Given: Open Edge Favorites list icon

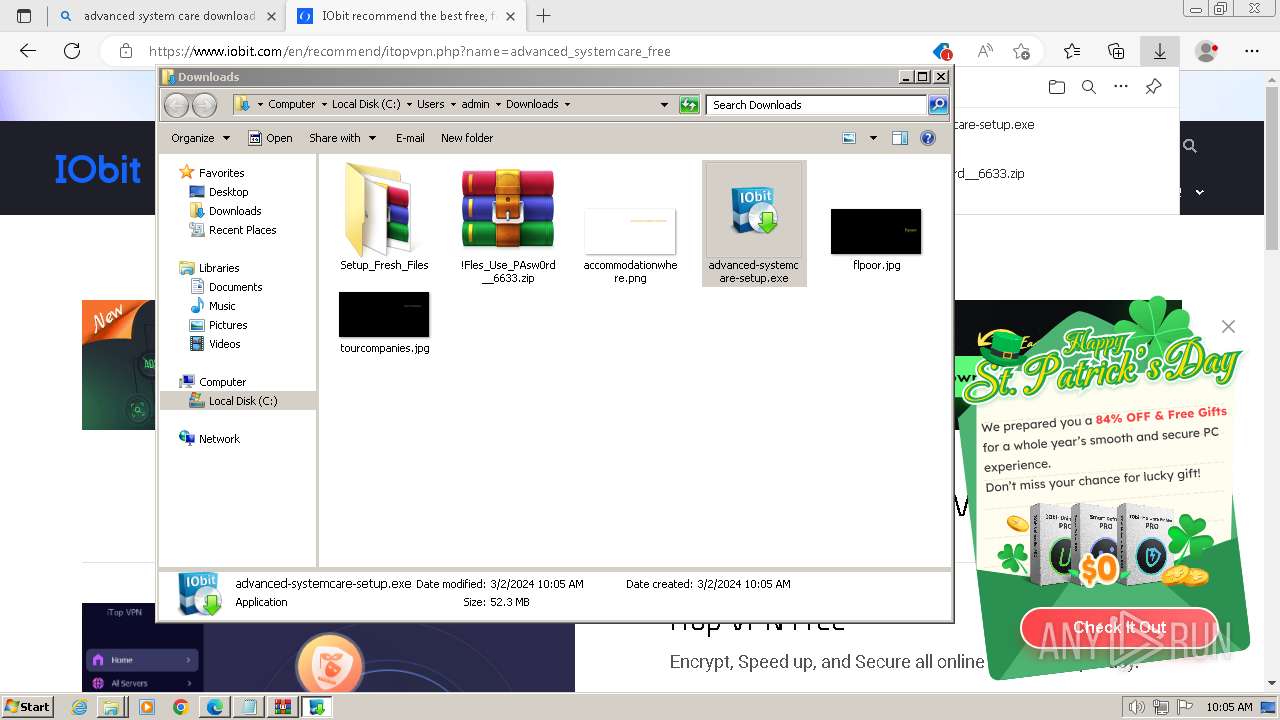Looking at the screenshot, I should coord(1072,51).
